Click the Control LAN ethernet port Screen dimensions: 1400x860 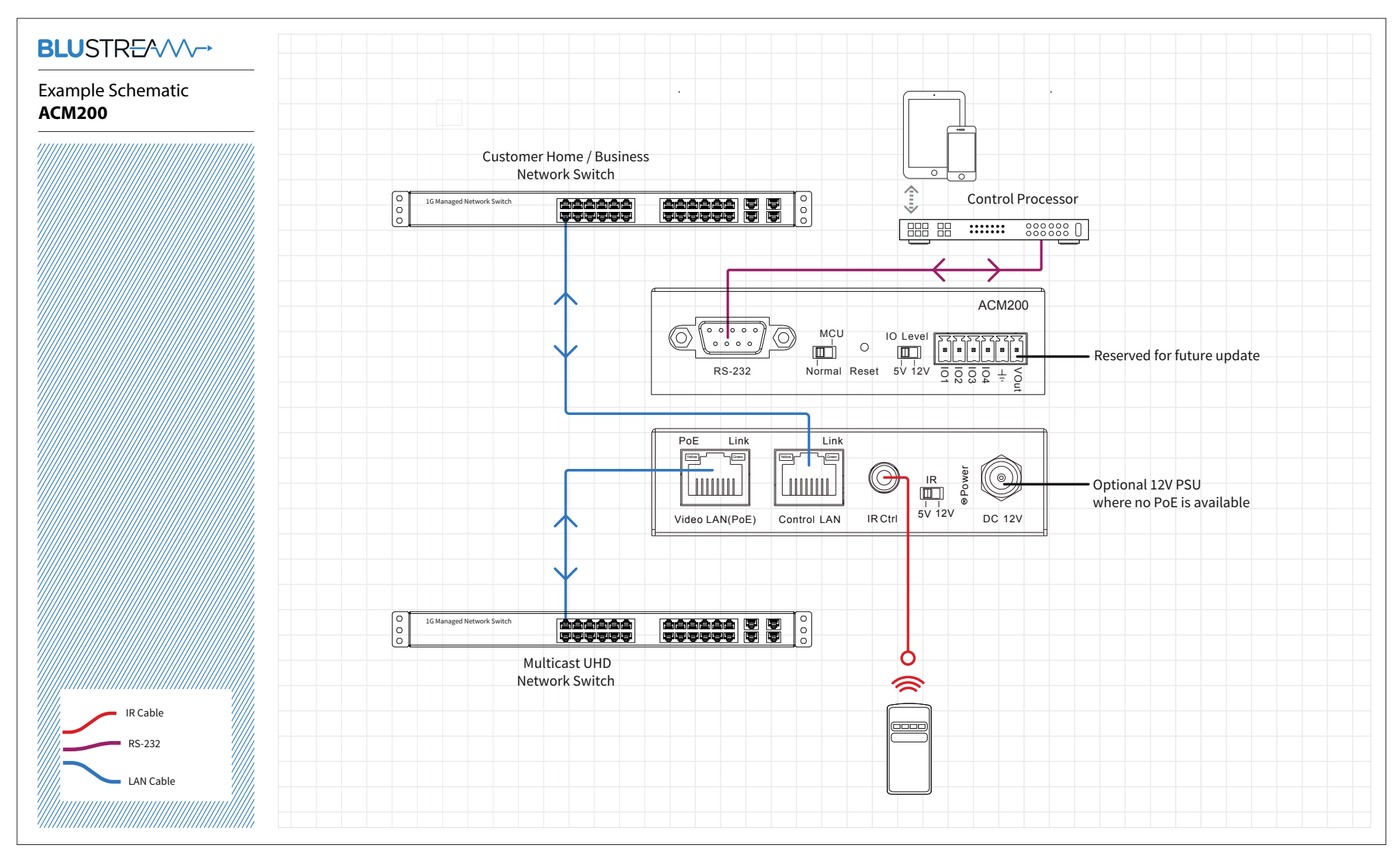(x=809, y=478)
